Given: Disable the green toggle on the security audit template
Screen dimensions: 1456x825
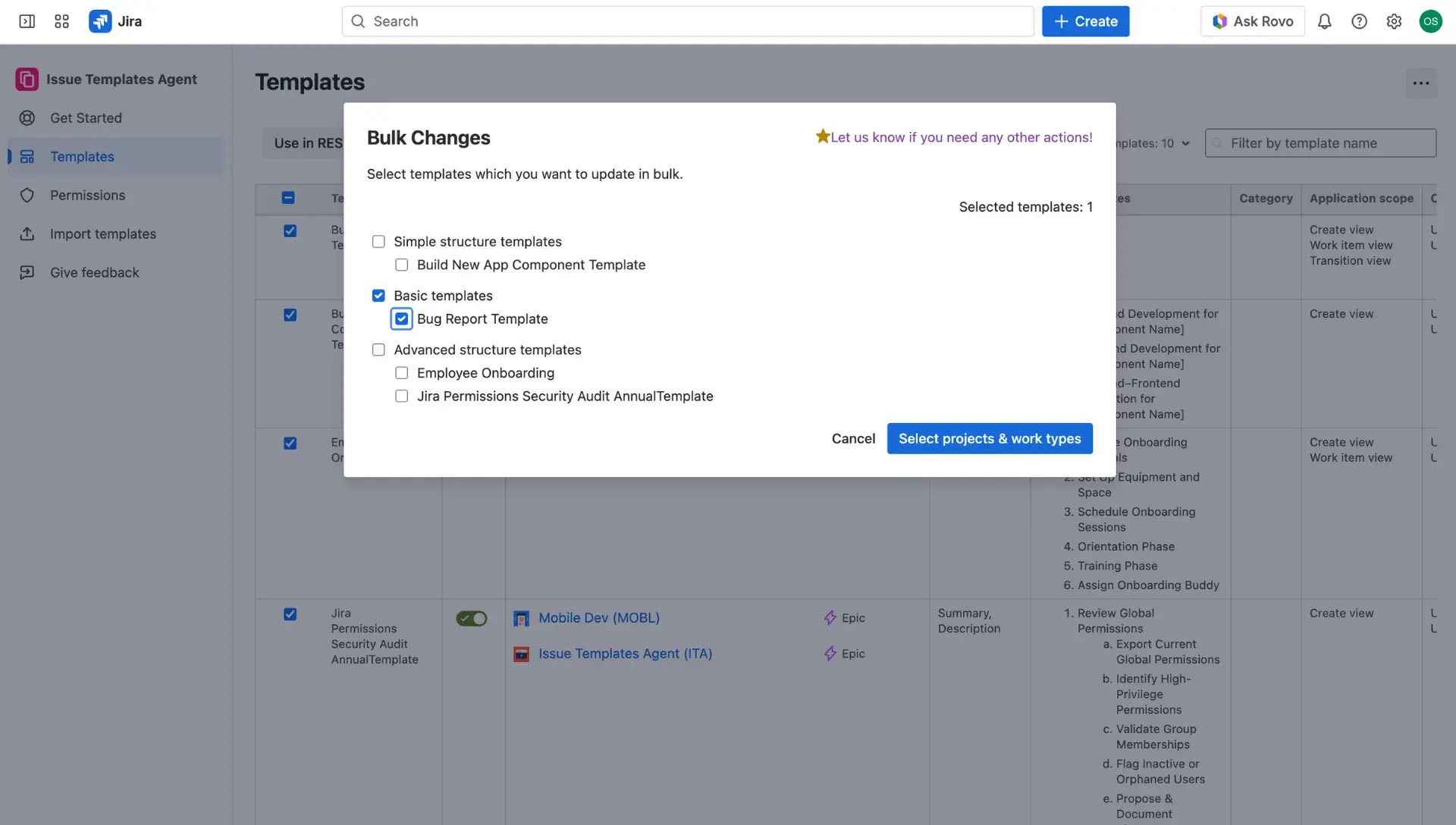Looking at the screenshot, I should [x=471, y=619].
